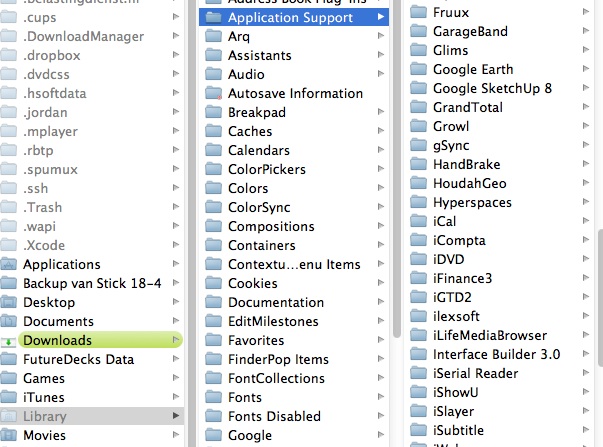Click the arrow next to iCal
Screen dimensions: 603x447
[x=586, y=221]
